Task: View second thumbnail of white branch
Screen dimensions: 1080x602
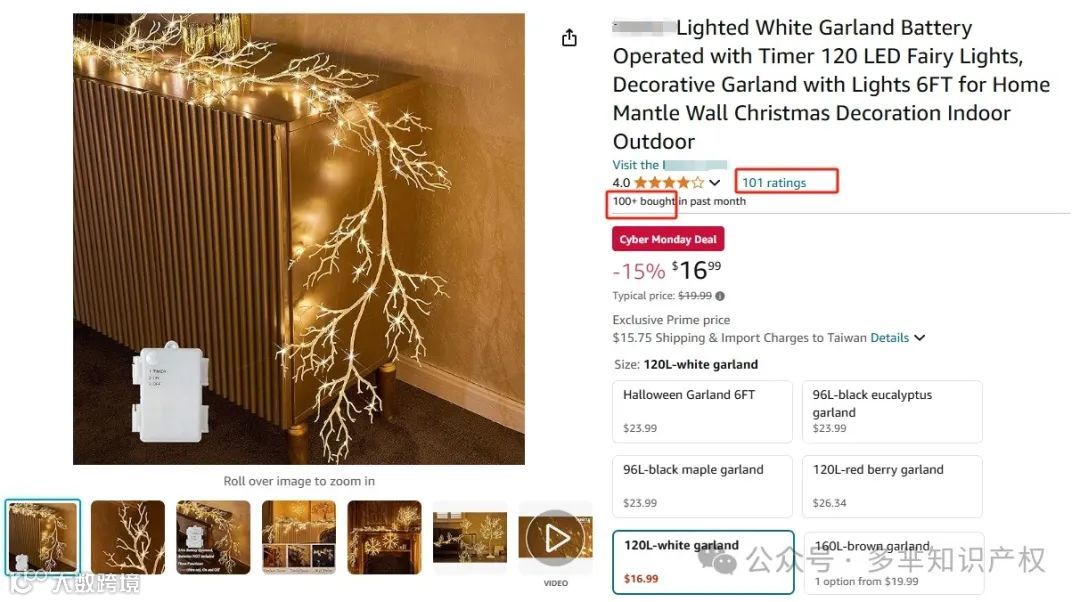Action: click(128, 537)
